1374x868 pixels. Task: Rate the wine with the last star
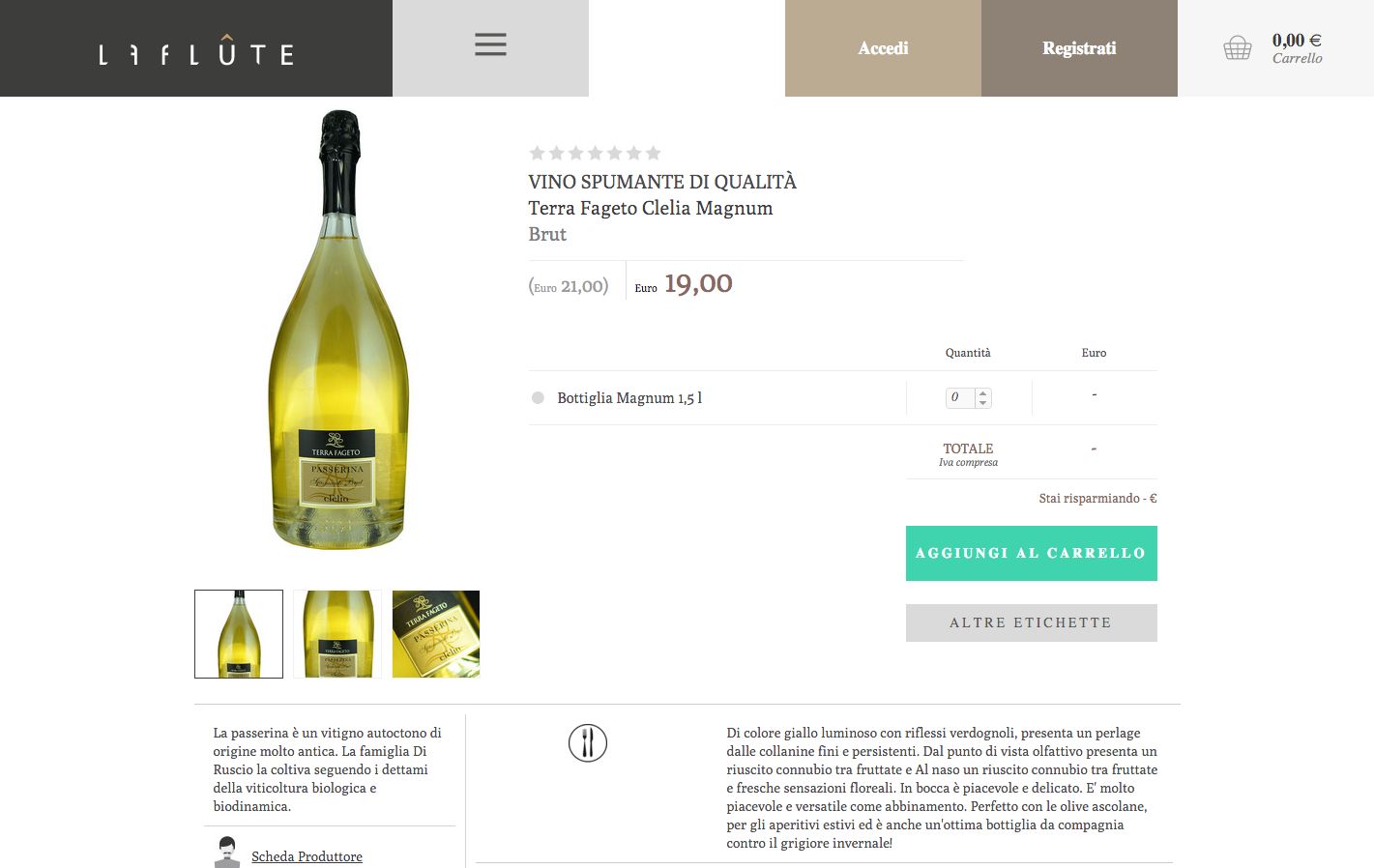point(653,153)
